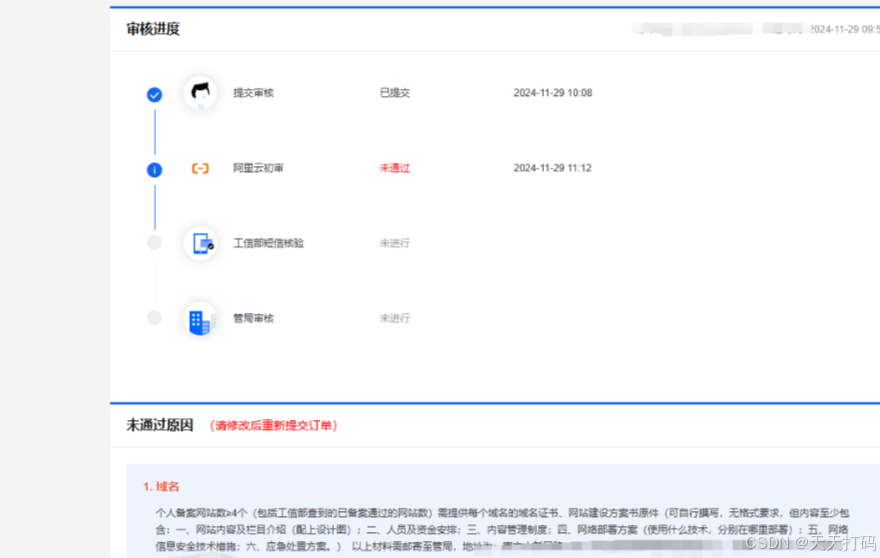The image size is (880, 558).
Task: Click 未进行 status for 工信部短信核验
Action: pyautogui.click(x=395, y=243)
